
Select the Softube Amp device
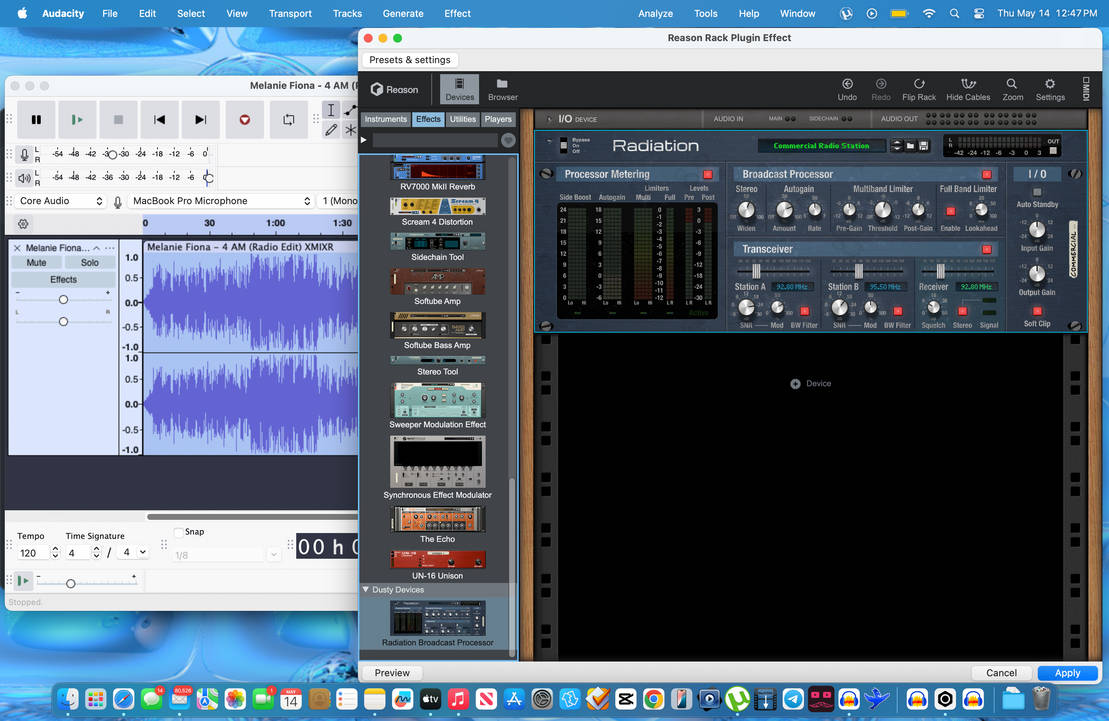coord(438,286)
